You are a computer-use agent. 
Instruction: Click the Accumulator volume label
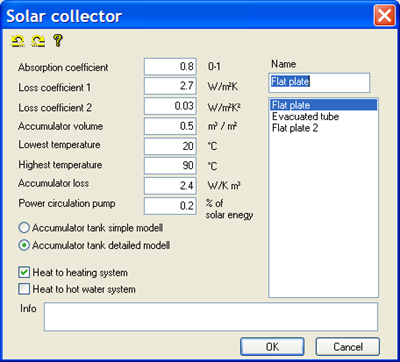[61, 126]
